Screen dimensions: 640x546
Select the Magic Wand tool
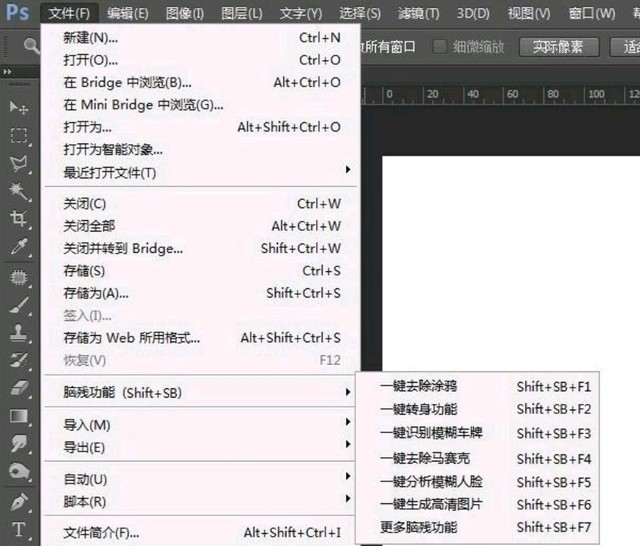click(19, 191)
